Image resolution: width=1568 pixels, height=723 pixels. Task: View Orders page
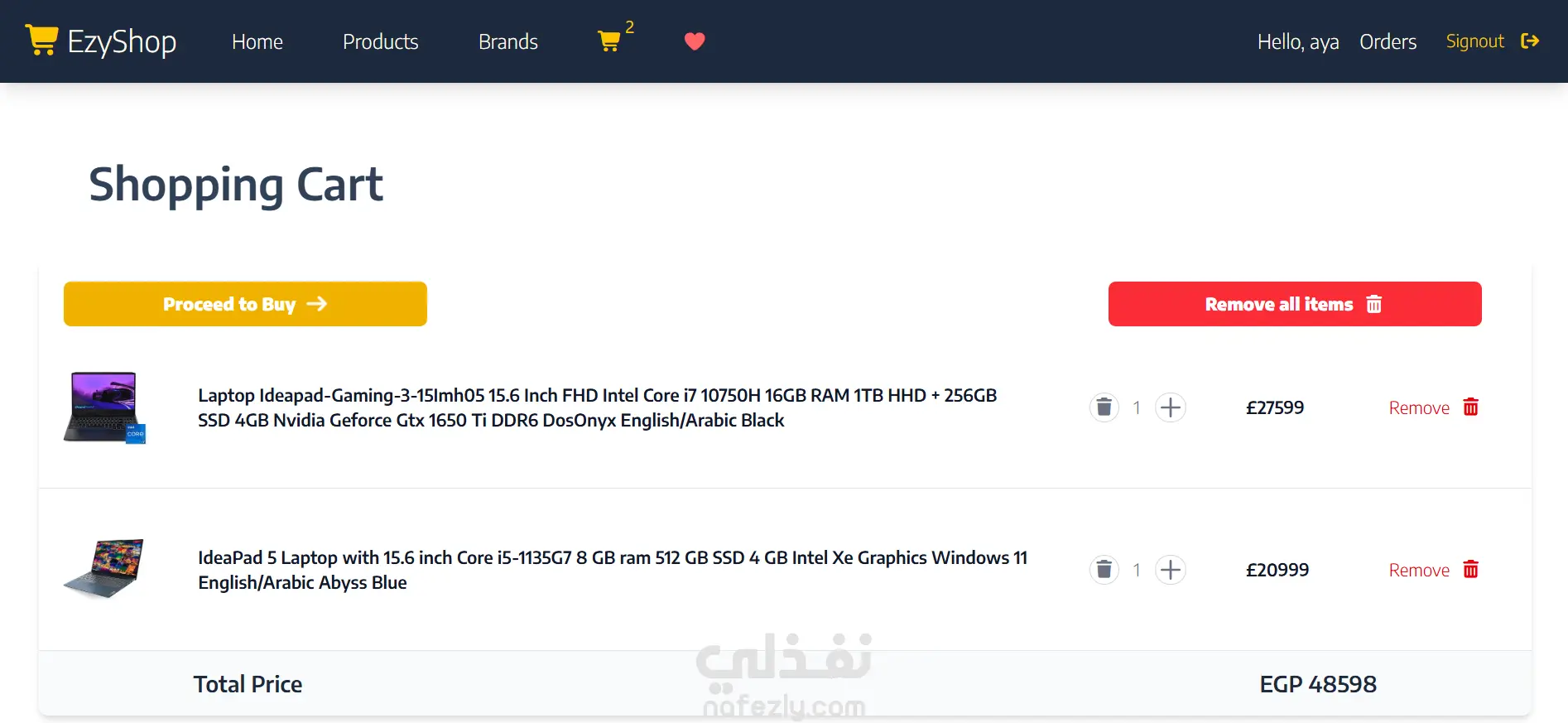pos(1388,41)
